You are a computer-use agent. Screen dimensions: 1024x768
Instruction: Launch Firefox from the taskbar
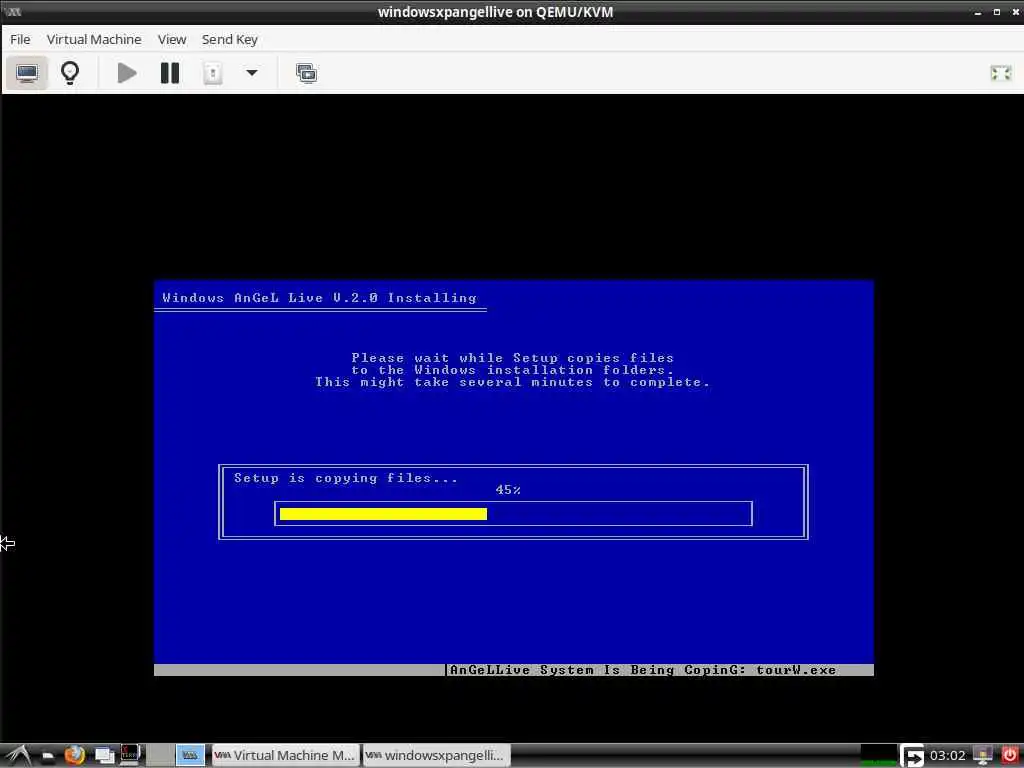[75, 756]
